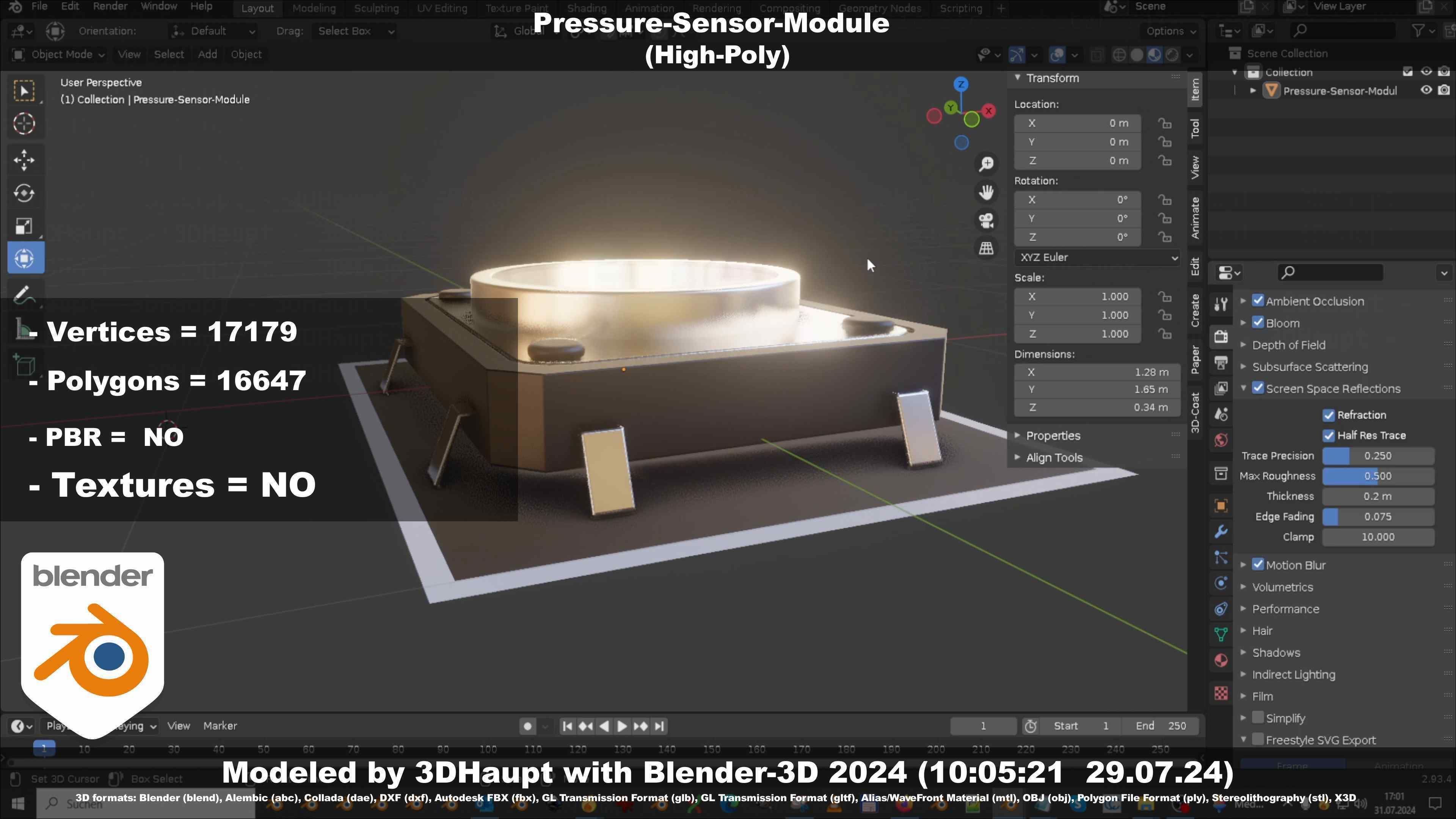This screenshot has width=1456, height=819.
Task: Expand Pressure-Sensor-Modul in outliner tree
Action: tap(1253, 91)
